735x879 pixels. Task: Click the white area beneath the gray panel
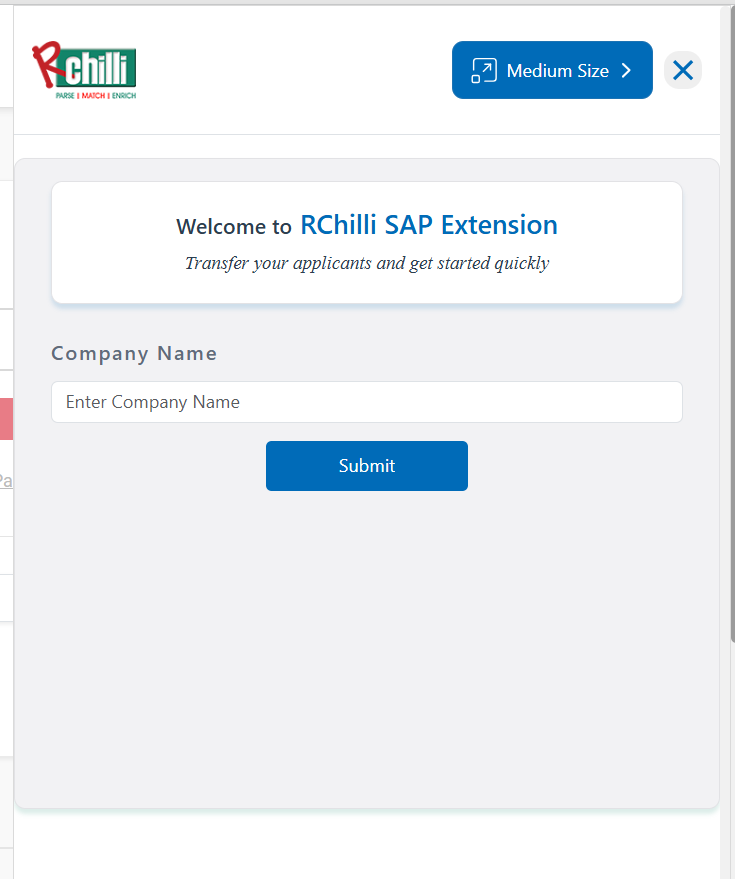pyautogui.click(x=366, y=845)
